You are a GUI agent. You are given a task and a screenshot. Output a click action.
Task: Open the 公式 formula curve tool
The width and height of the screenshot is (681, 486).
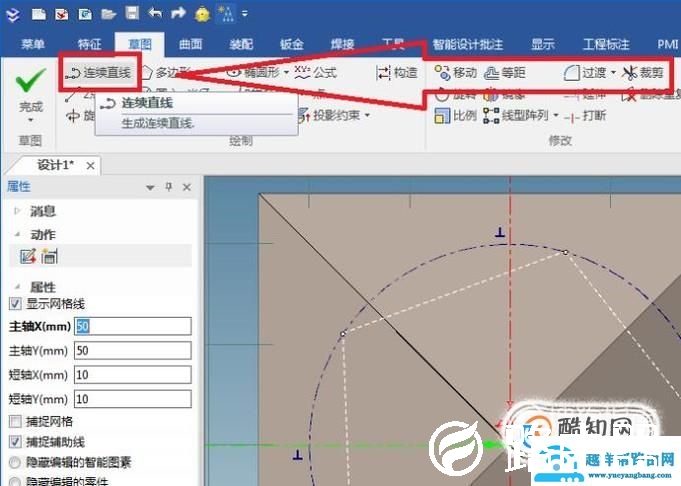coord(316,72)
